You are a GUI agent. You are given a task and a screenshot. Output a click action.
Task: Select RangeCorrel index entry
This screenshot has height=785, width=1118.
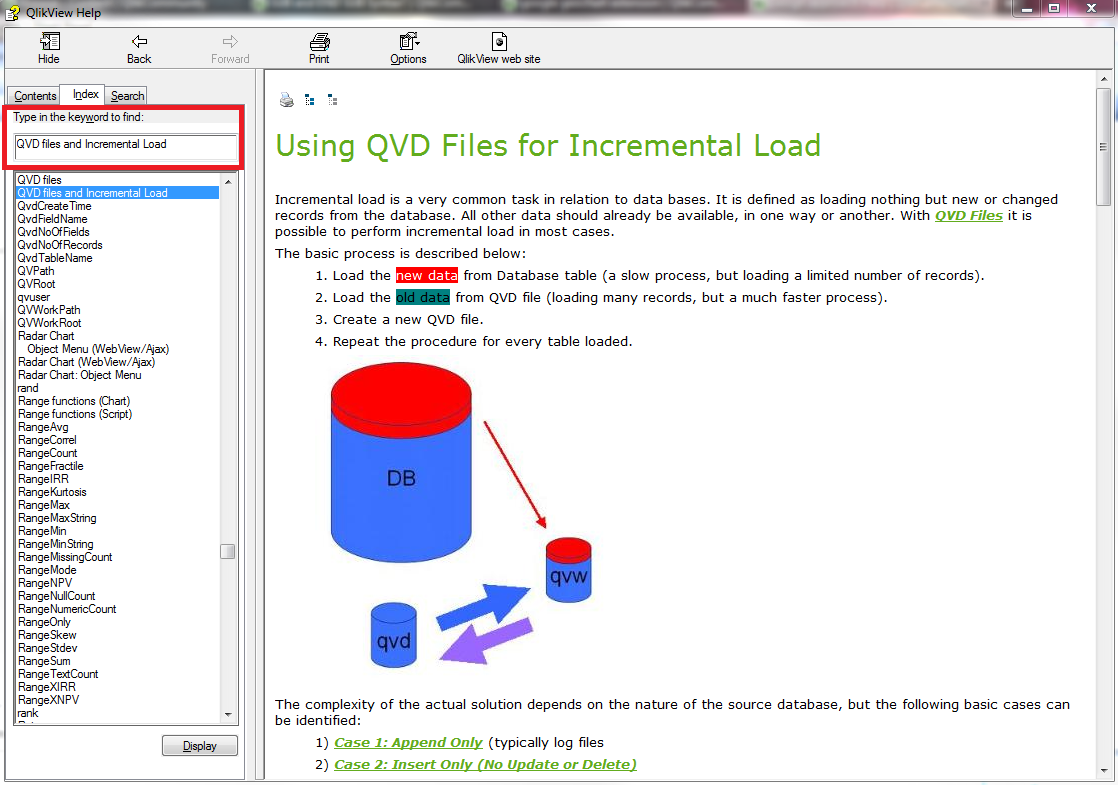(x=47, y=440)
